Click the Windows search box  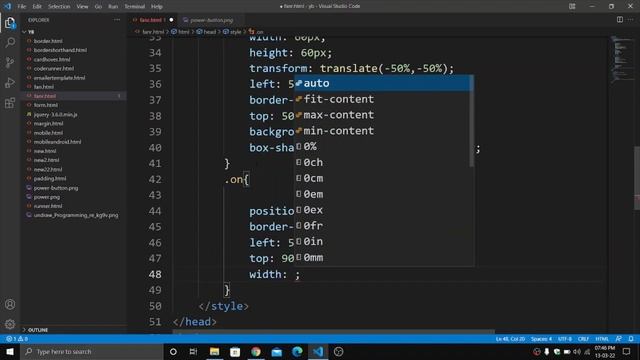[x=92, y=351]
